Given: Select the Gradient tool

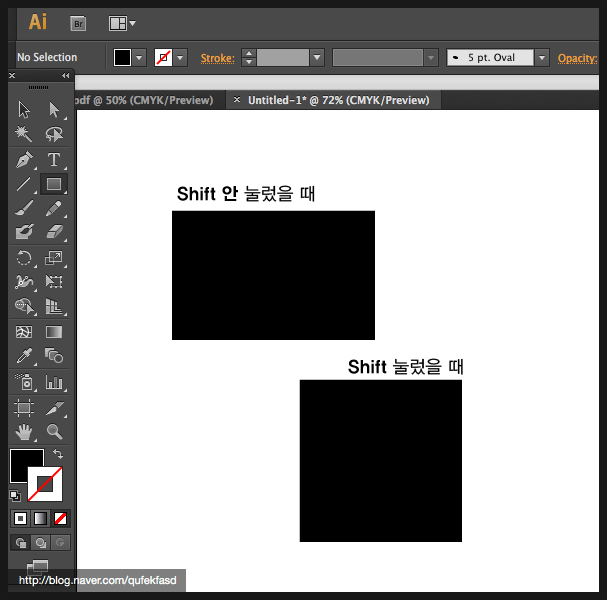Looking at the screenshot, I should coord(54,332).
